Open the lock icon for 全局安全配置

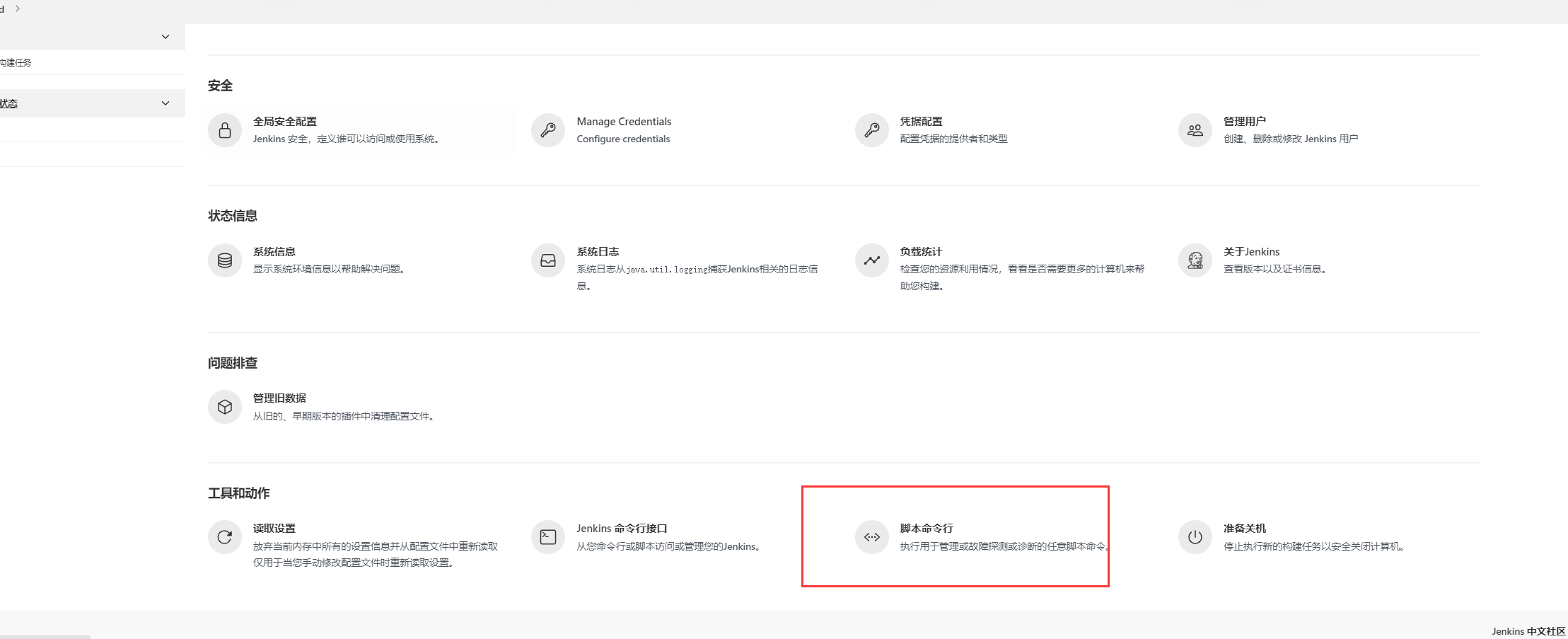point(225,130)
